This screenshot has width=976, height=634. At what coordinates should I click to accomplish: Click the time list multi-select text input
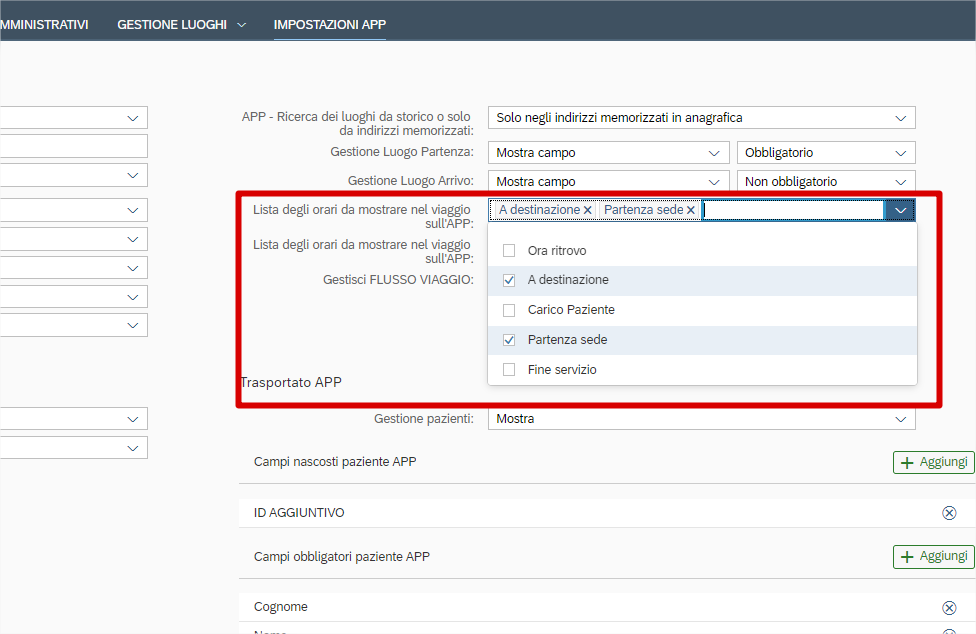pyautogui.click(x=792, y=210)
